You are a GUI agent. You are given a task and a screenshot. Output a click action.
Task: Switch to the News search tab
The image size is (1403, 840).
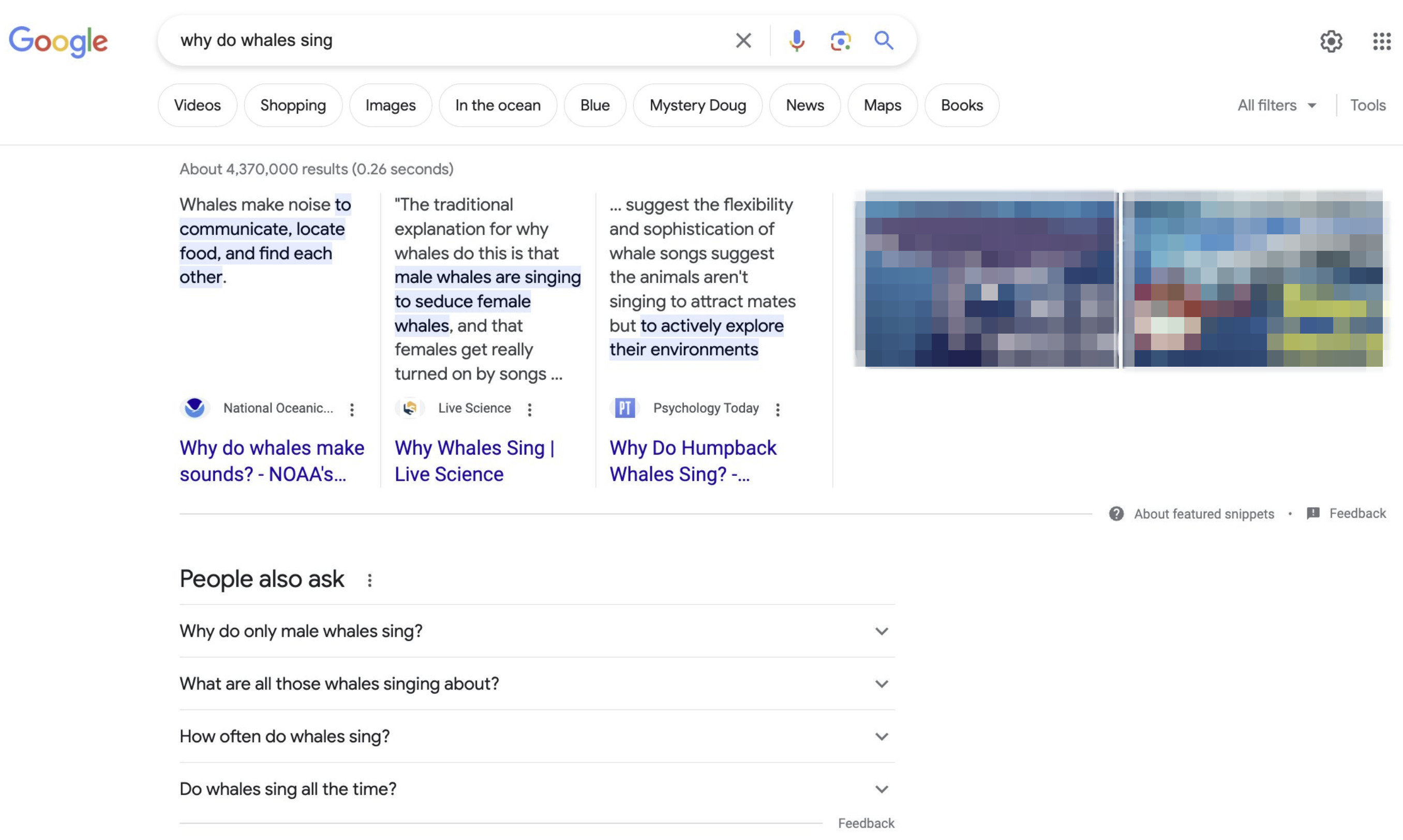coord(804,106)
